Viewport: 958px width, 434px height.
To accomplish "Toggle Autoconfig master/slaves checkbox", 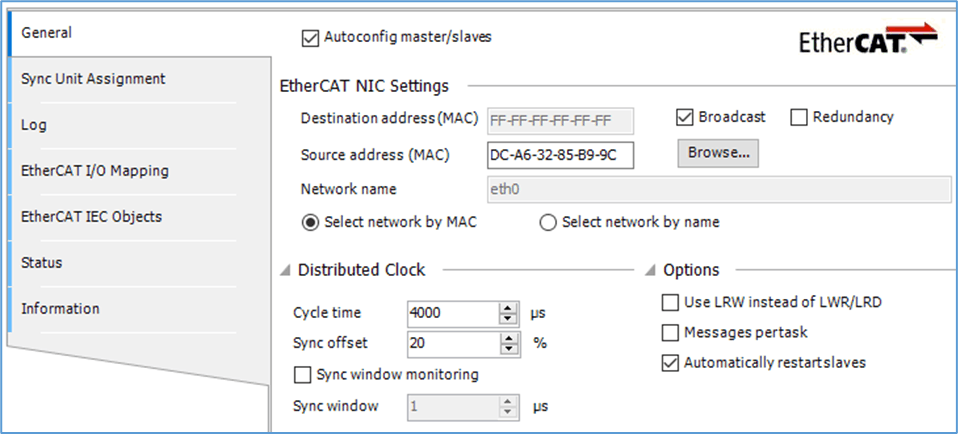I will click(310, 38).
